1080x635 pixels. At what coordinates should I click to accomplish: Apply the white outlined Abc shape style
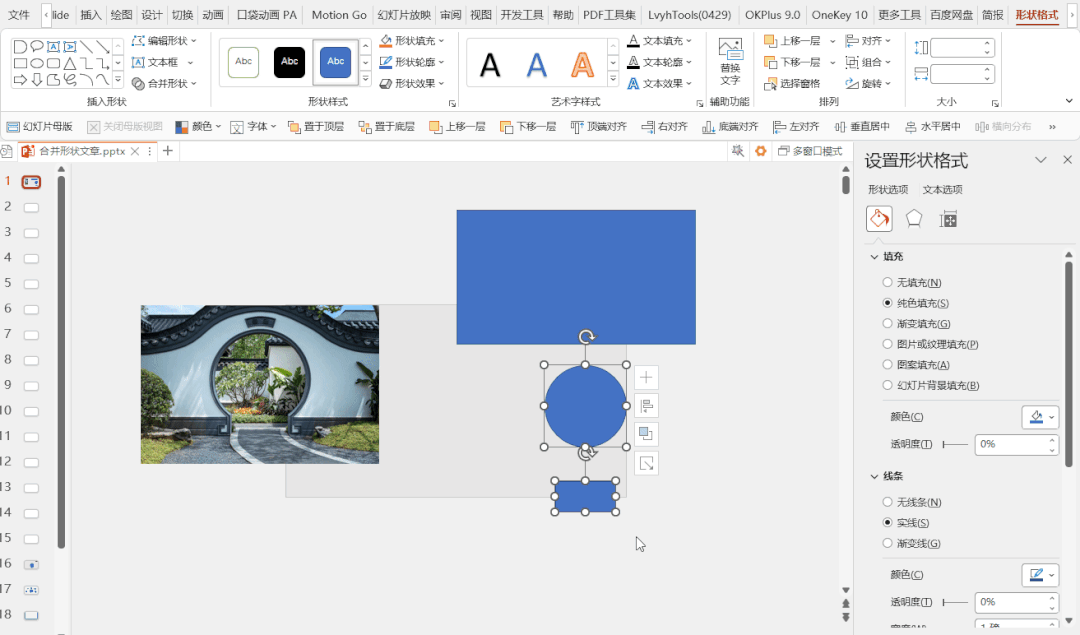click(244, 62)
